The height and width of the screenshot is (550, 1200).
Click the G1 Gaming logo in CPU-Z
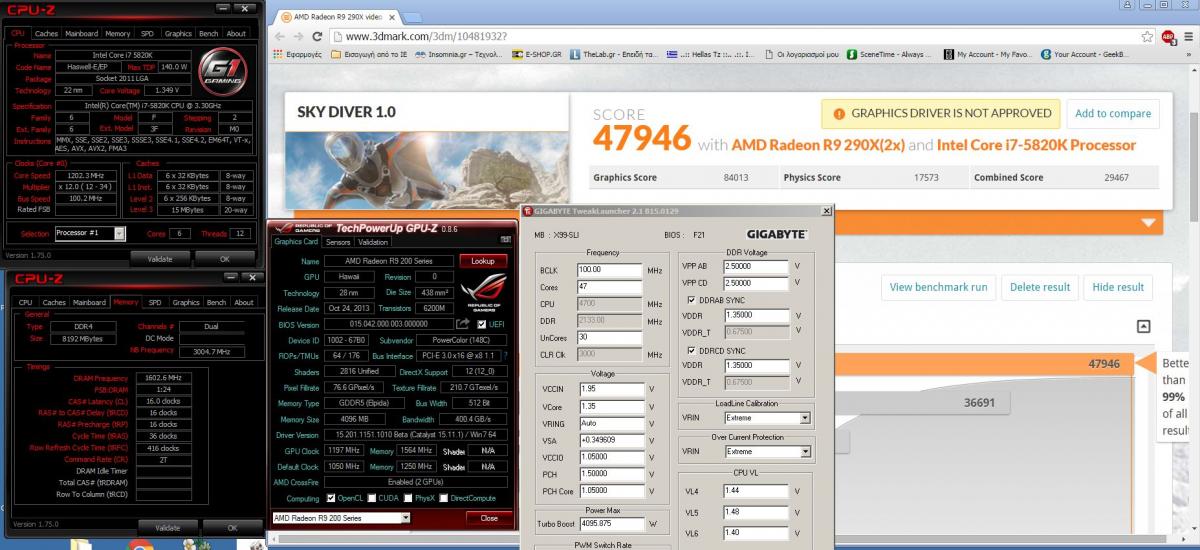(220, 70)
